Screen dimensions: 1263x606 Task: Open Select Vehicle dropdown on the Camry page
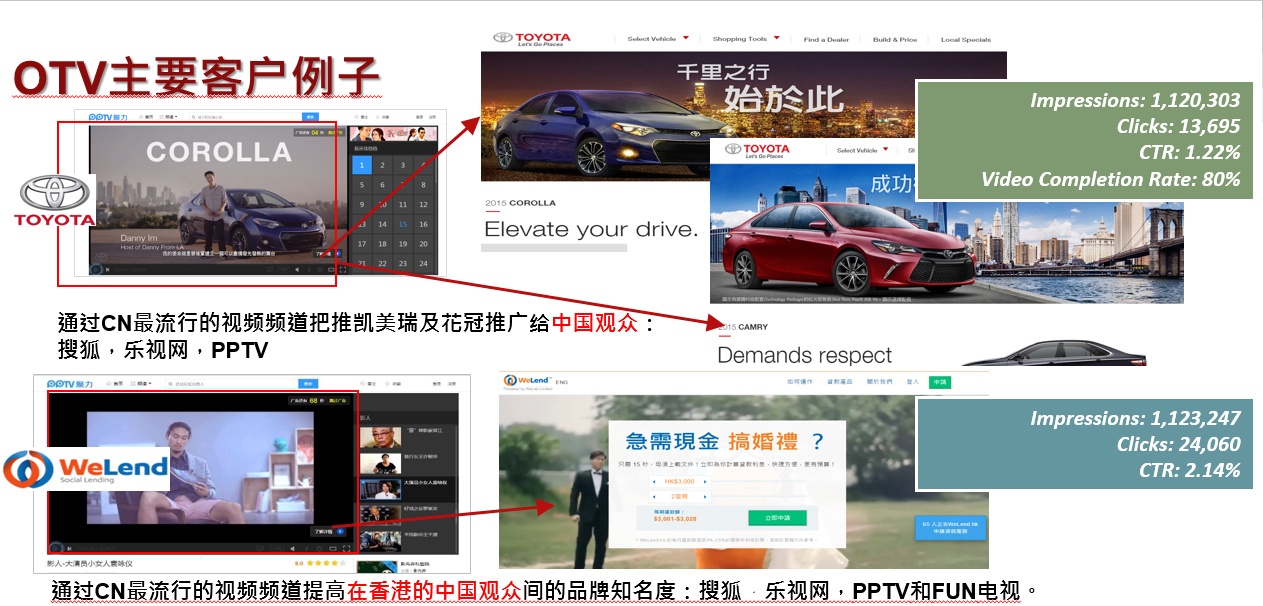(865, 150)
